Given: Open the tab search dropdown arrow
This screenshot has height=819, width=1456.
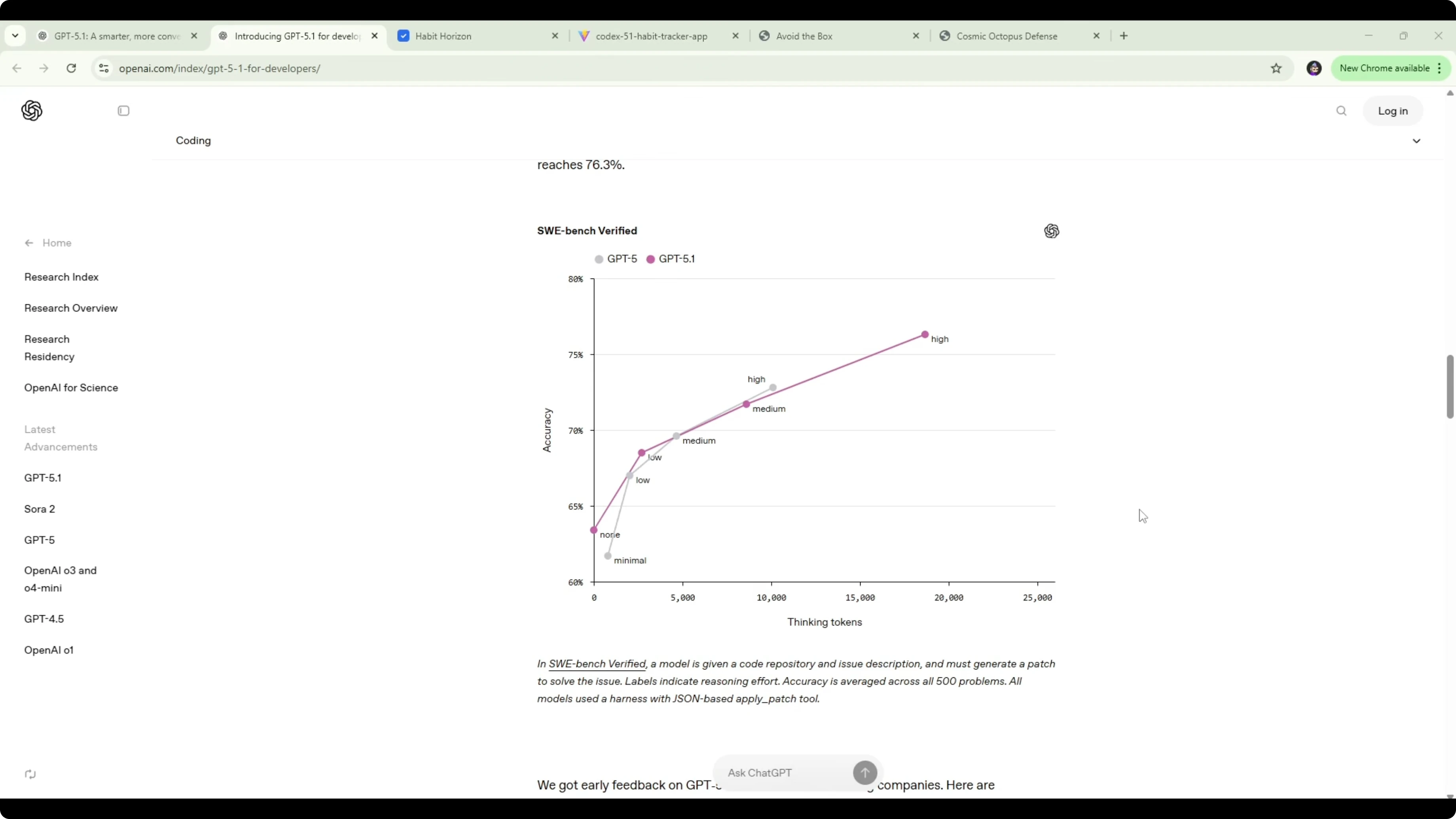Looking at the screenshot, I should 15,36.
